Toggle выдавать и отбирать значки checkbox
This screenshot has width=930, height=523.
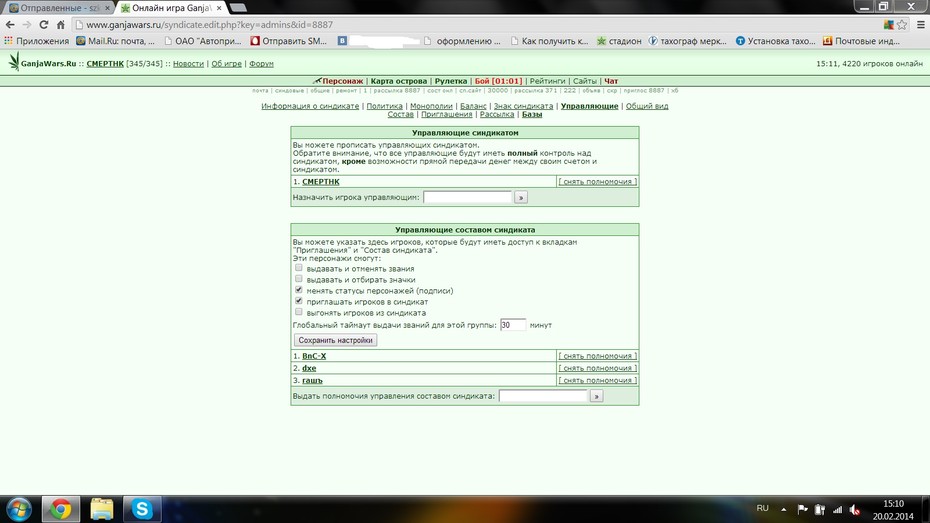(x=298, y=279)
